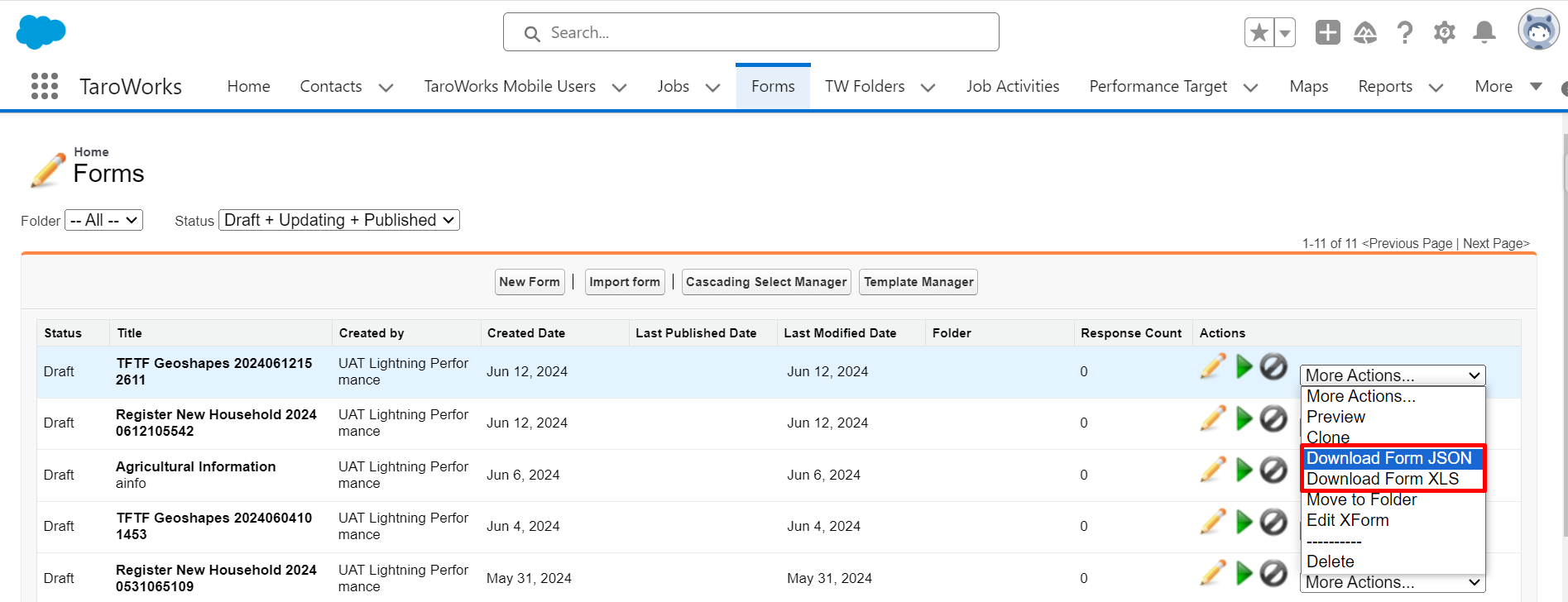The height and width of the screenshot is (602, 1568).
Task: Edit the TFTF Geoshapes 2024061215 form via pencil icon
Action: [1213, 366]
